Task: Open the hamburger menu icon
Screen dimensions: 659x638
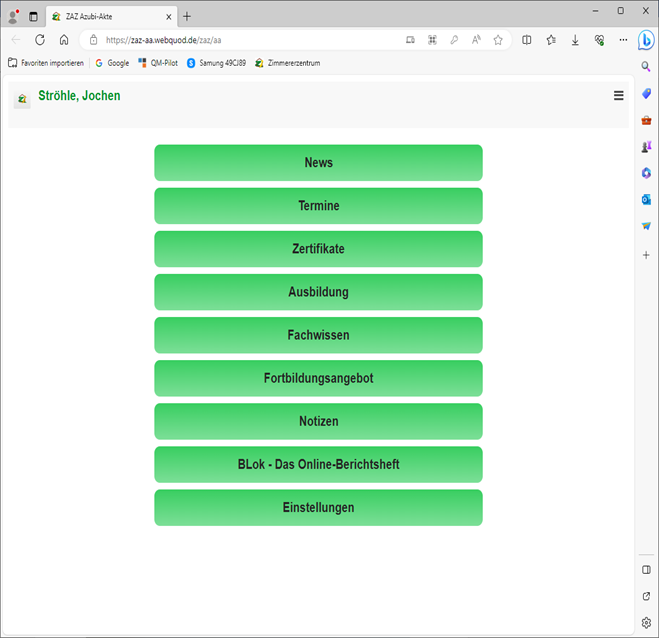Action: click(618, 95)
